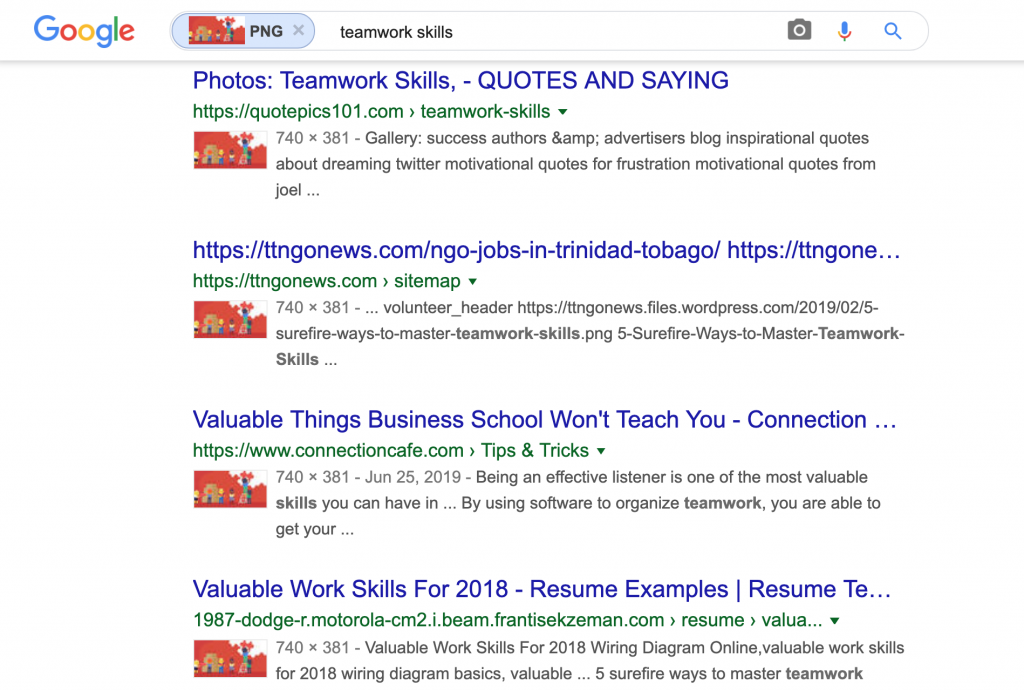This screenshot has width=1024, height=690.
Task: Click the 1987-dodge-r.motorola frantisekzeman.com URL
Action: 507,621
